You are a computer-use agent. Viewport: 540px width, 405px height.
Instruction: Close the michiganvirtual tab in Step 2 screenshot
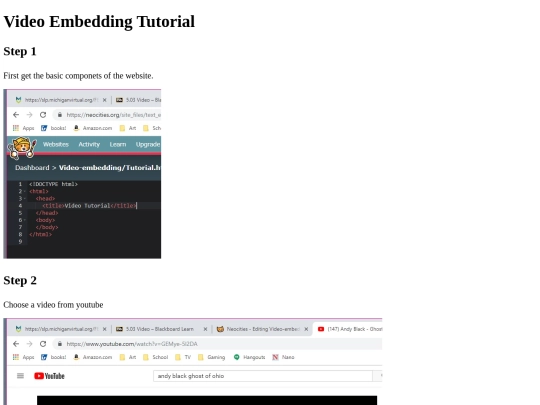pyautogui.click(x=104, y=329)
